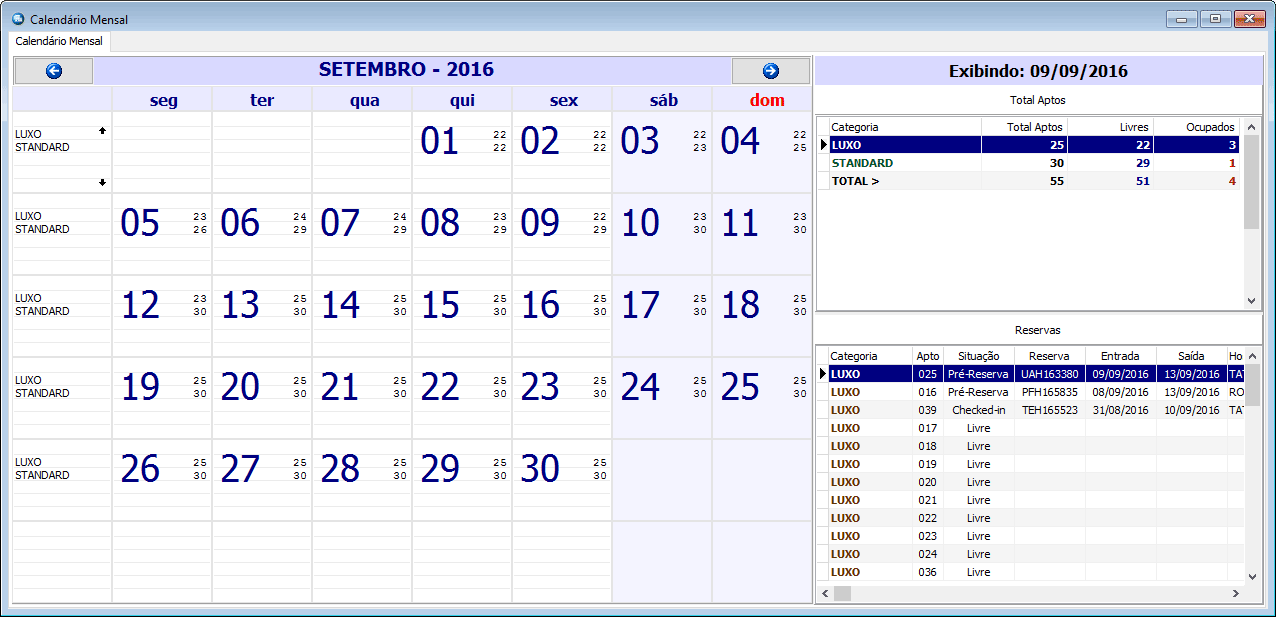Click the Livre status of apto 019

(979, 464)
